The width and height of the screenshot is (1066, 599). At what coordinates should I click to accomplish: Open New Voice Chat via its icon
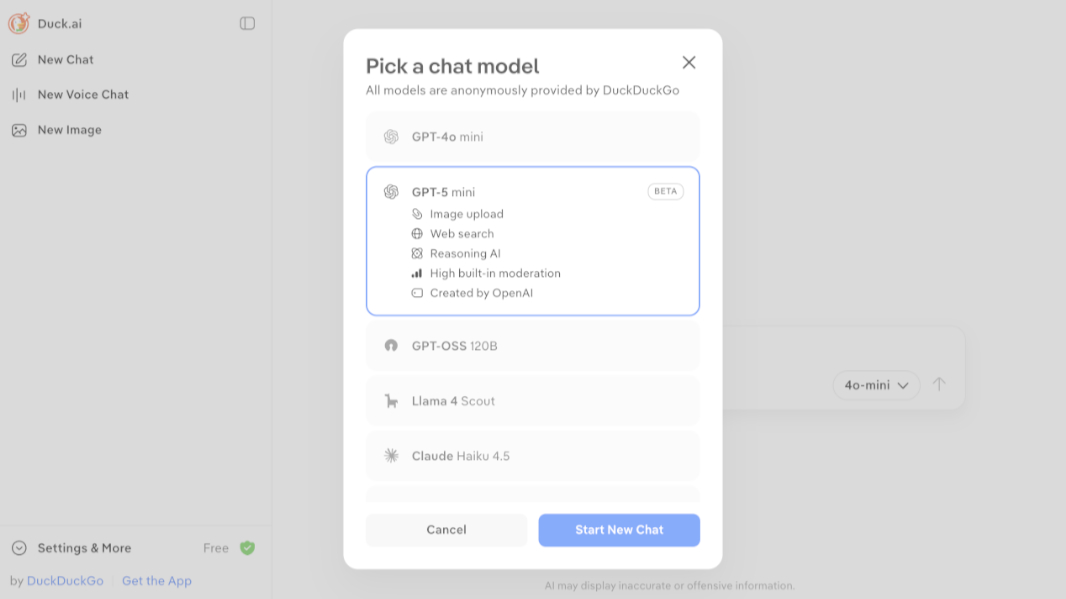[20, 94]
